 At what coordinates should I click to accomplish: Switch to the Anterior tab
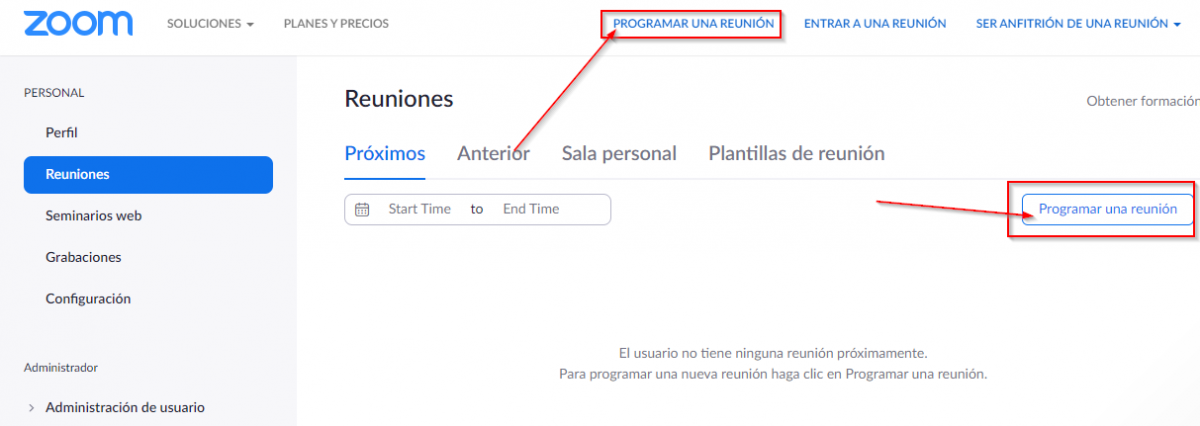click(493, 154)
